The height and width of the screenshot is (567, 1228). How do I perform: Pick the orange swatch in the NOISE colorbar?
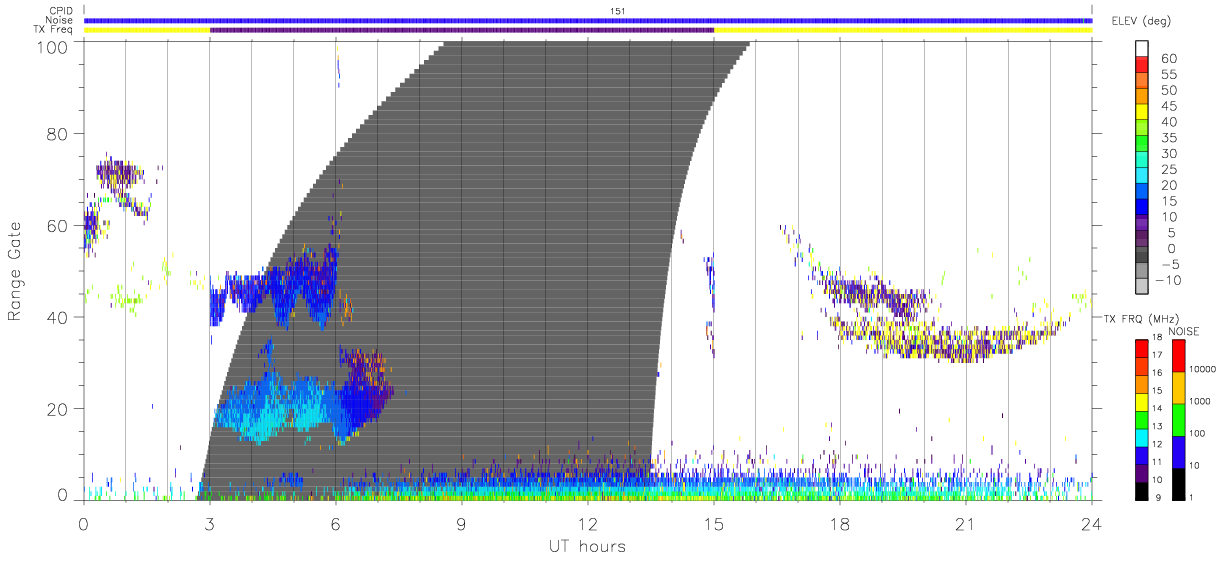[1178, 388]
